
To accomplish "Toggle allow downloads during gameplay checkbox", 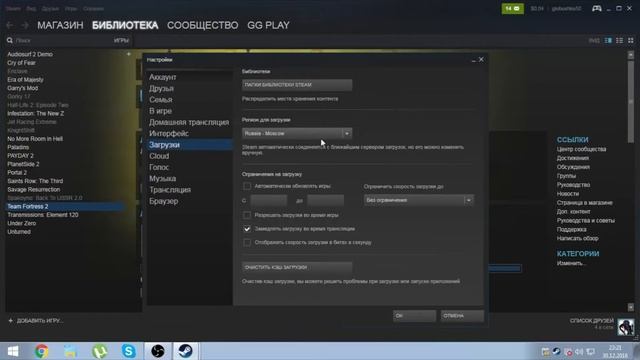I will [247, 215].
